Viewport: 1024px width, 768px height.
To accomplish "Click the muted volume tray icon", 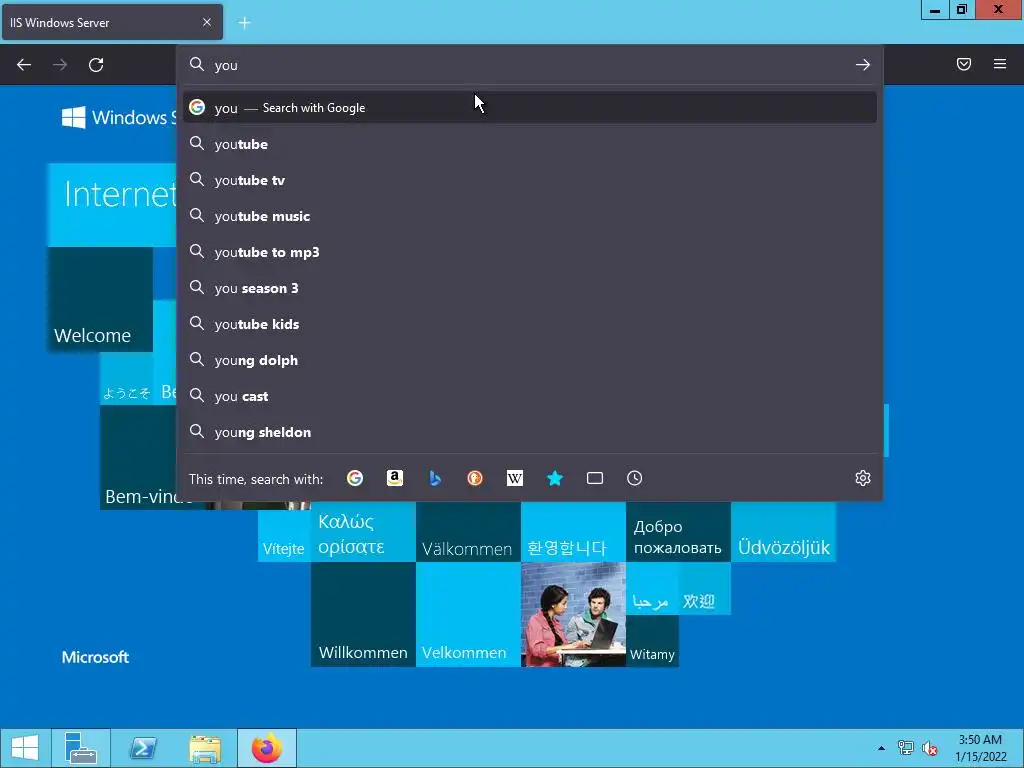I will point(930,748).
